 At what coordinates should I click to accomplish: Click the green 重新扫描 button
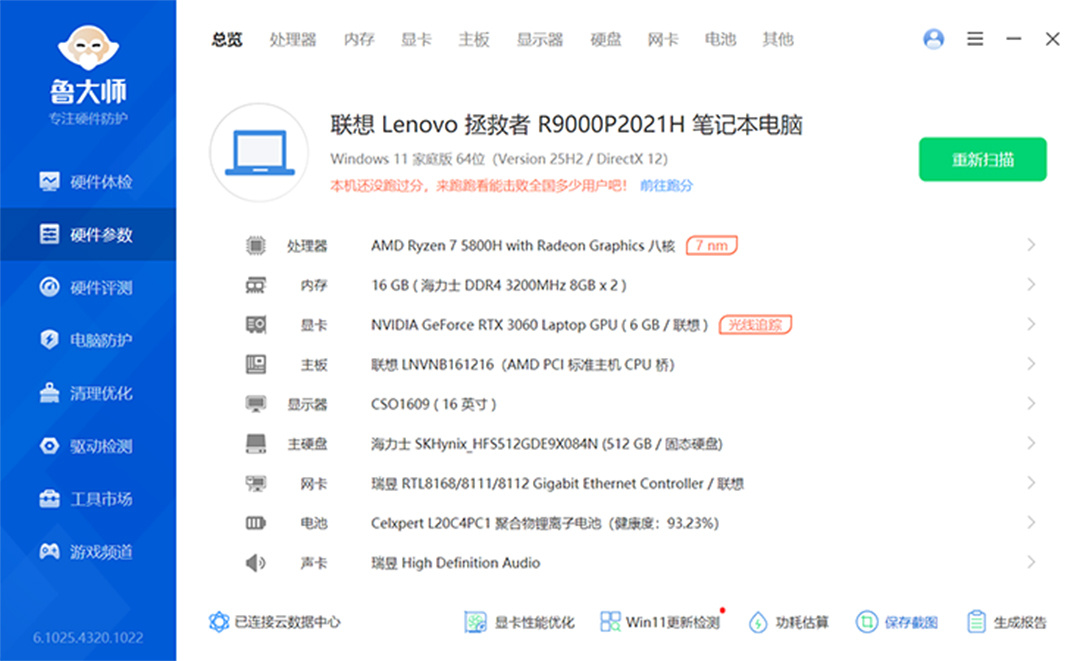tap(982, 160)
